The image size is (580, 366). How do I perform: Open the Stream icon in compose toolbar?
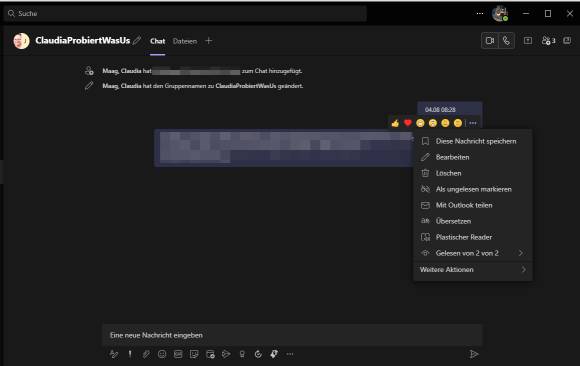[226, 354]
